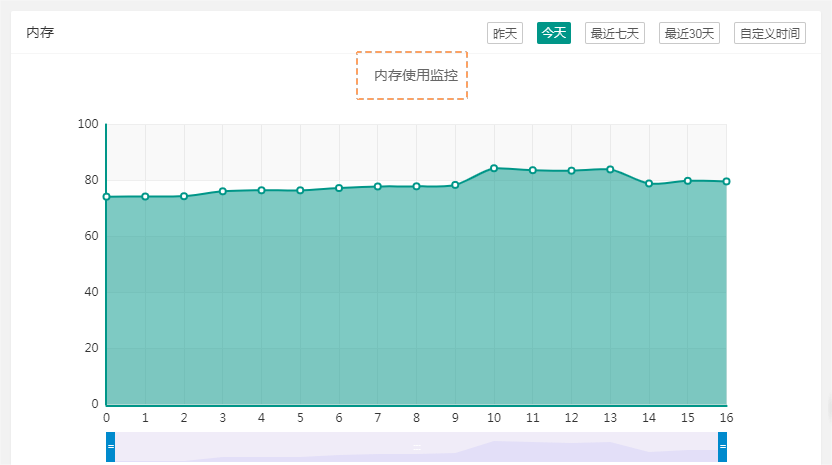
Task: Switch to 最近七天 time range
Action: pyautogui.click(x=614, y=33)
